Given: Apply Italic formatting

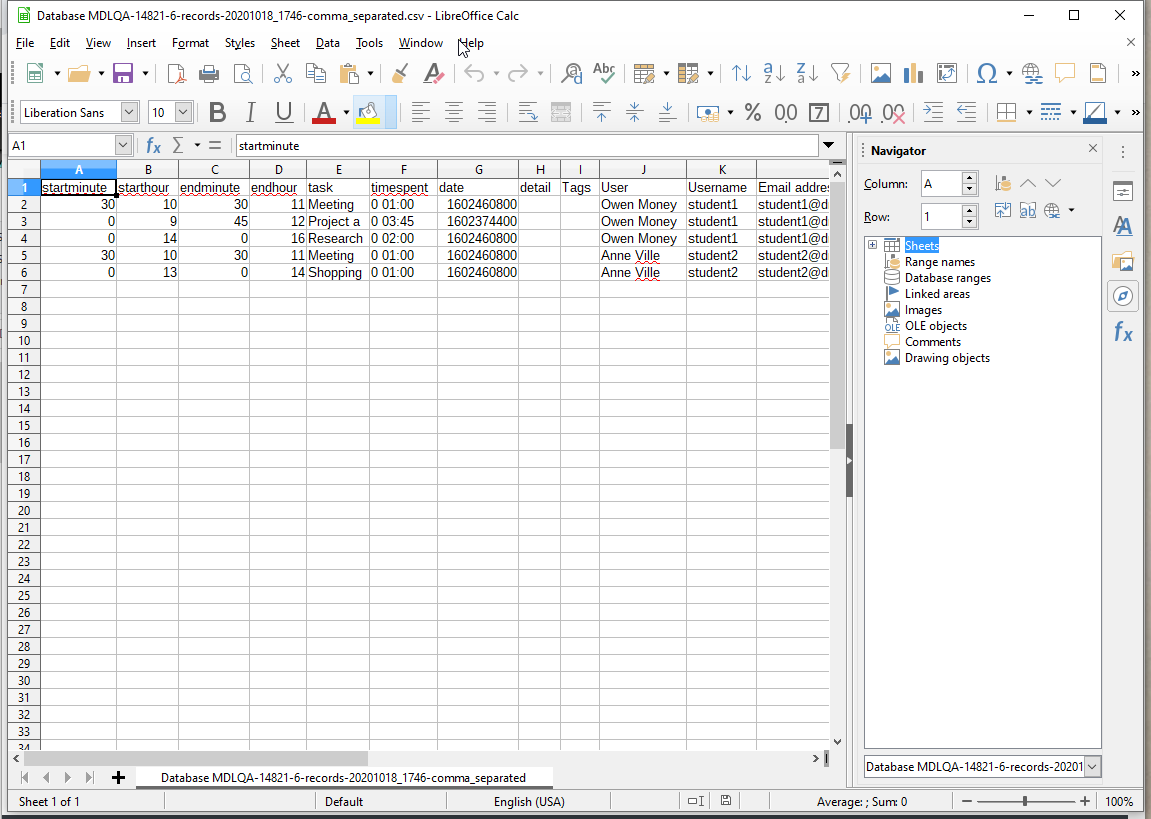Looking at the screenshot, I should pyautogui.click(x=250, y=112).
